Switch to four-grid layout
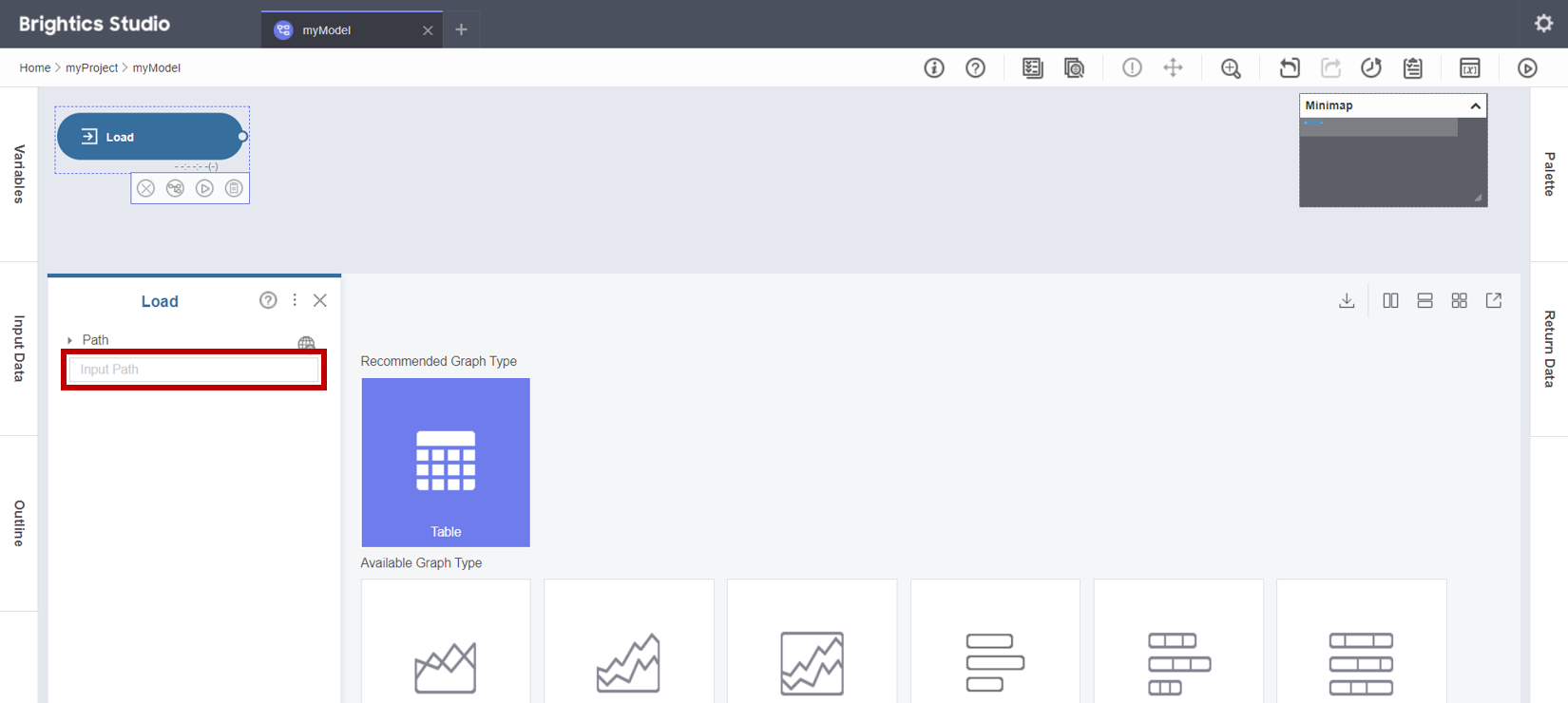Image resolution: width=1568 pixels, height=703 pixels. 1460,300
